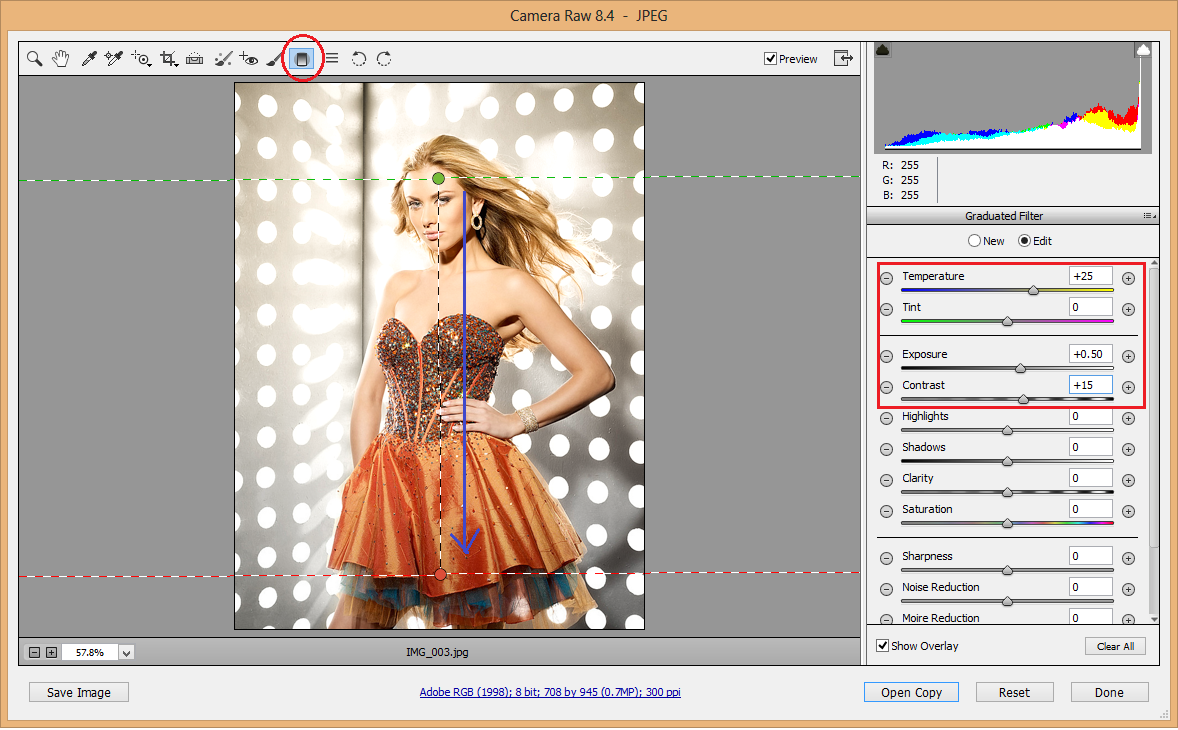The image size is (1178, 730).
Task: Open the Graduated Filter panel menu
Action: click(x=1146, y=216)
